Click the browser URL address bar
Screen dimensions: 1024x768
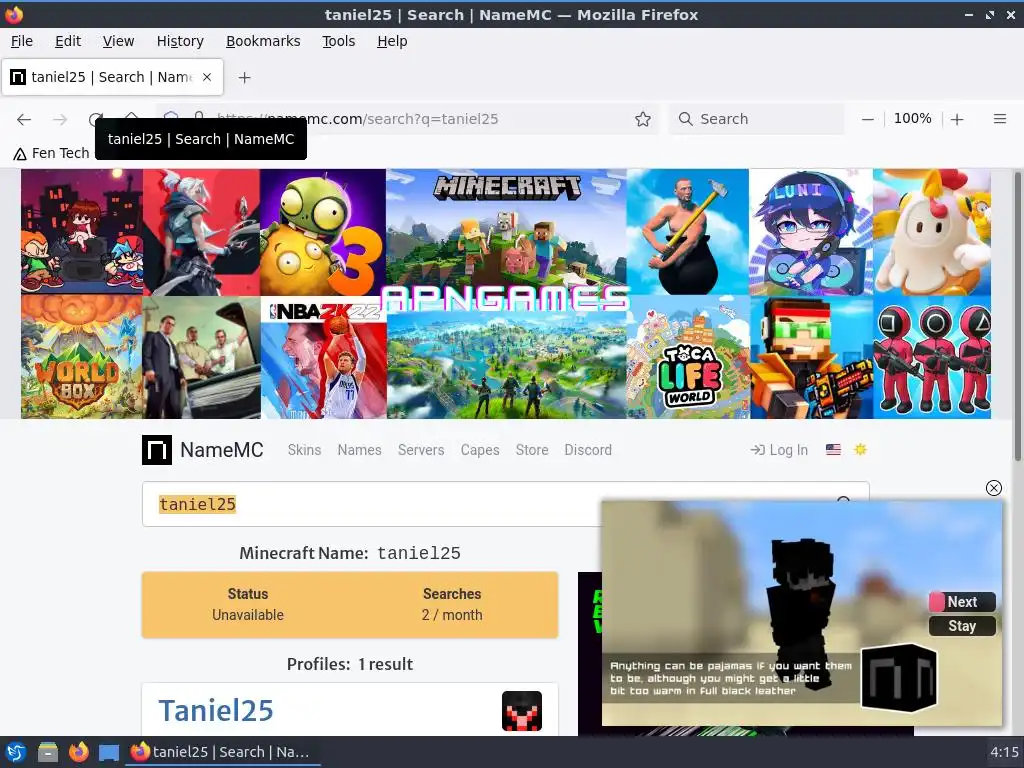(x=408, y=119)
